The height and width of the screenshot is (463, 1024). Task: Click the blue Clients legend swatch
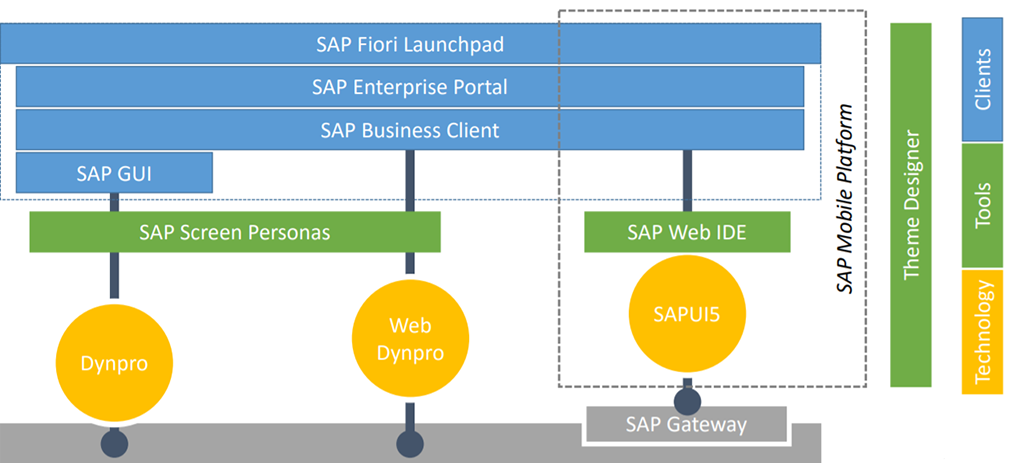pyautogui.click(x=981, y=80)
